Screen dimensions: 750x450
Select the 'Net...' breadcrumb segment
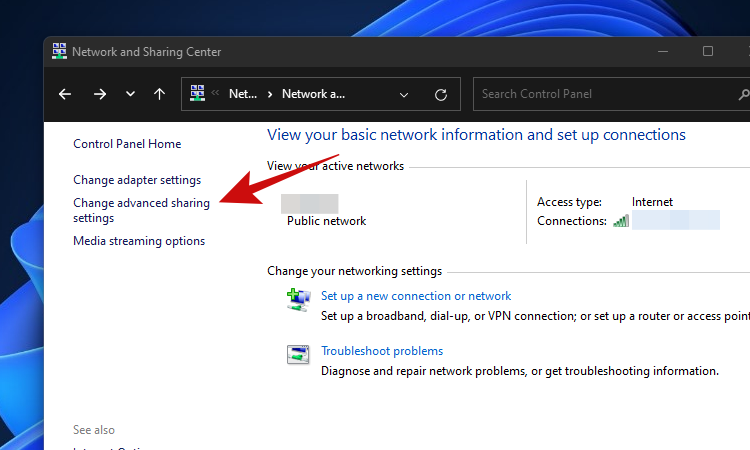(243, 94)
